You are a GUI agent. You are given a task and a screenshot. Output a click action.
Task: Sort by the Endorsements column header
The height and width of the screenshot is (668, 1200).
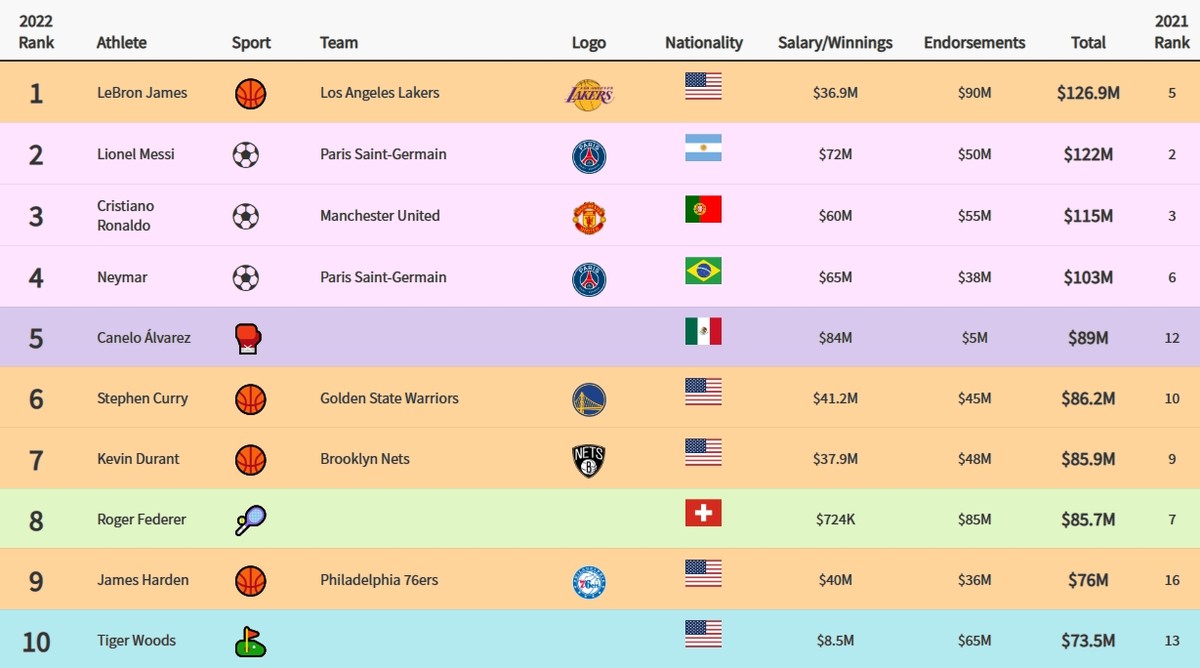click(x=974, y=42)
